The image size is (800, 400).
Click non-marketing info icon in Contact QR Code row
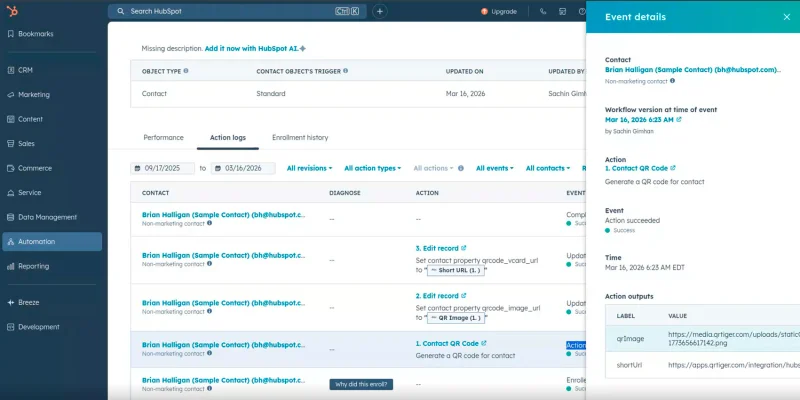click(210, 353)
